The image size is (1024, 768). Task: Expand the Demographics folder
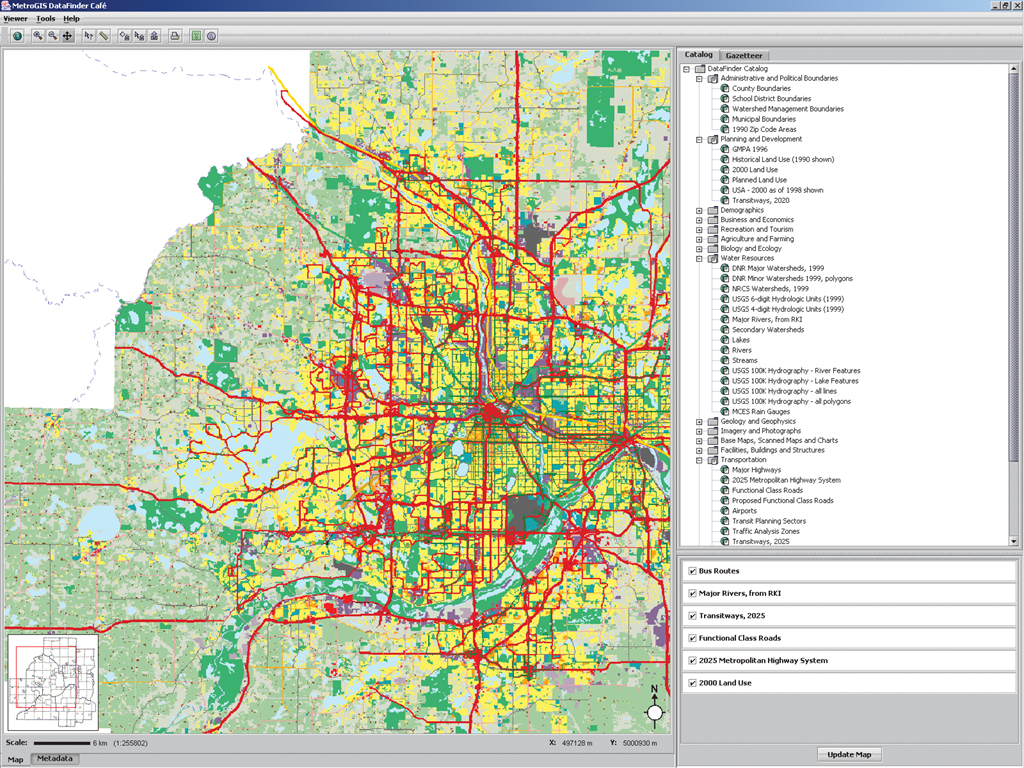point(699,210)
